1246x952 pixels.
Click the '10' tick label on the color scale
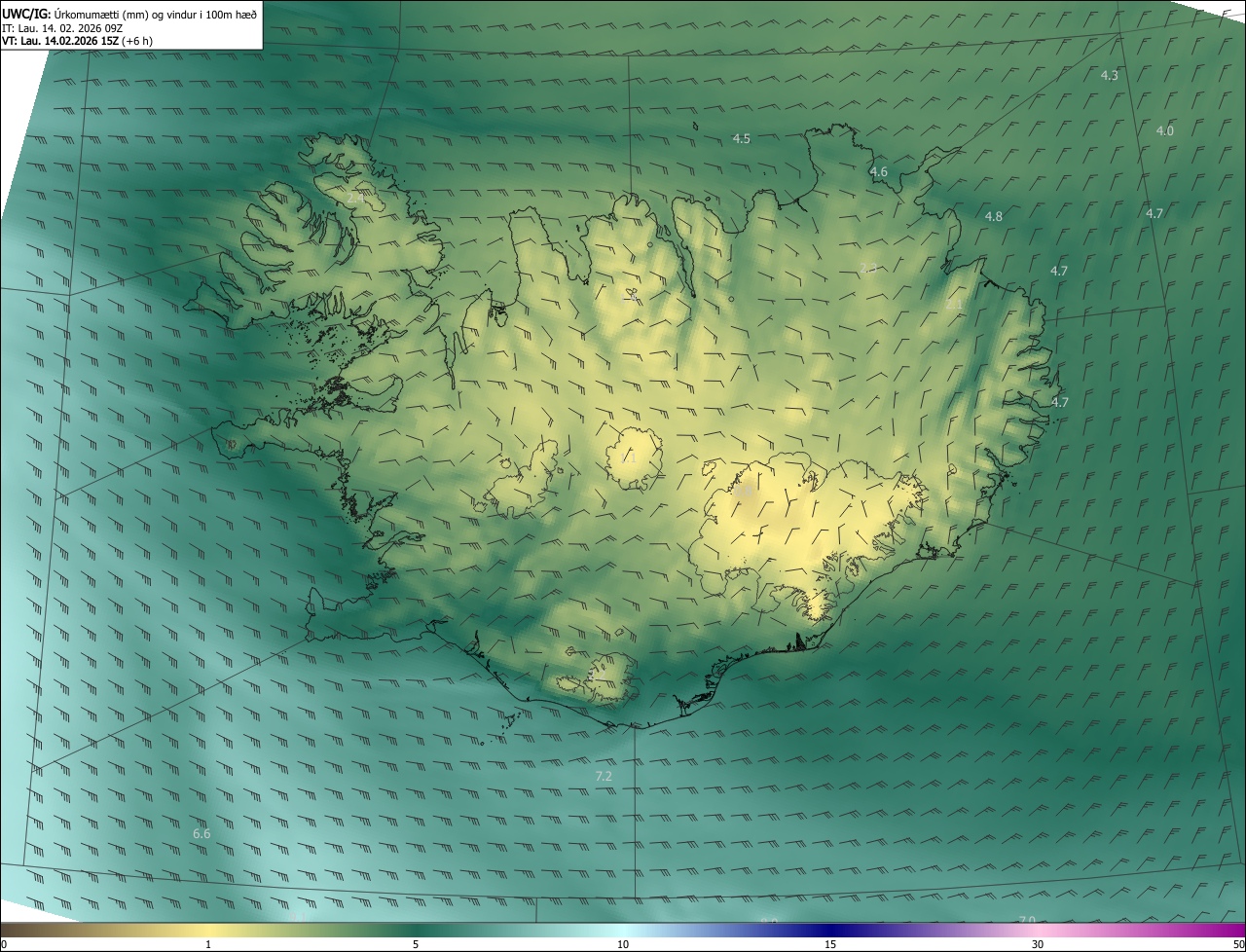pyautogui.click(x=623, y=944)
